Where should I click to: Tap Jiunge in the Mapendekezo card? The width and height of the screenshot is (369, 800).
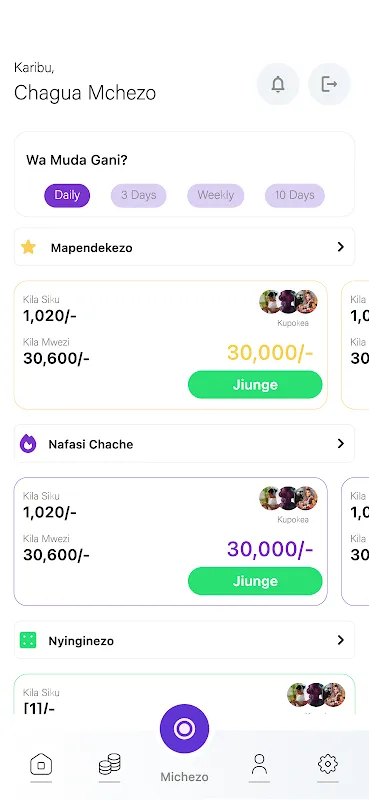tap(255, 385)
